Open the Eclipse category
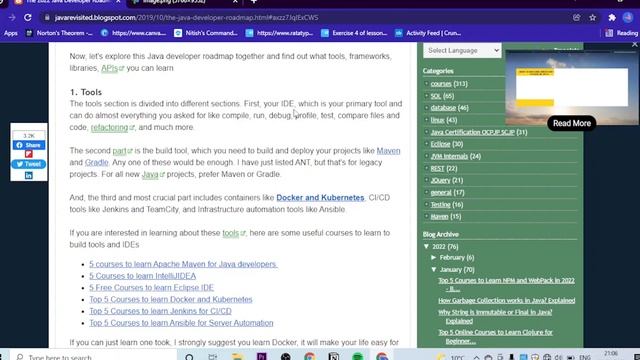640x360 pixels. click(440, 144)
